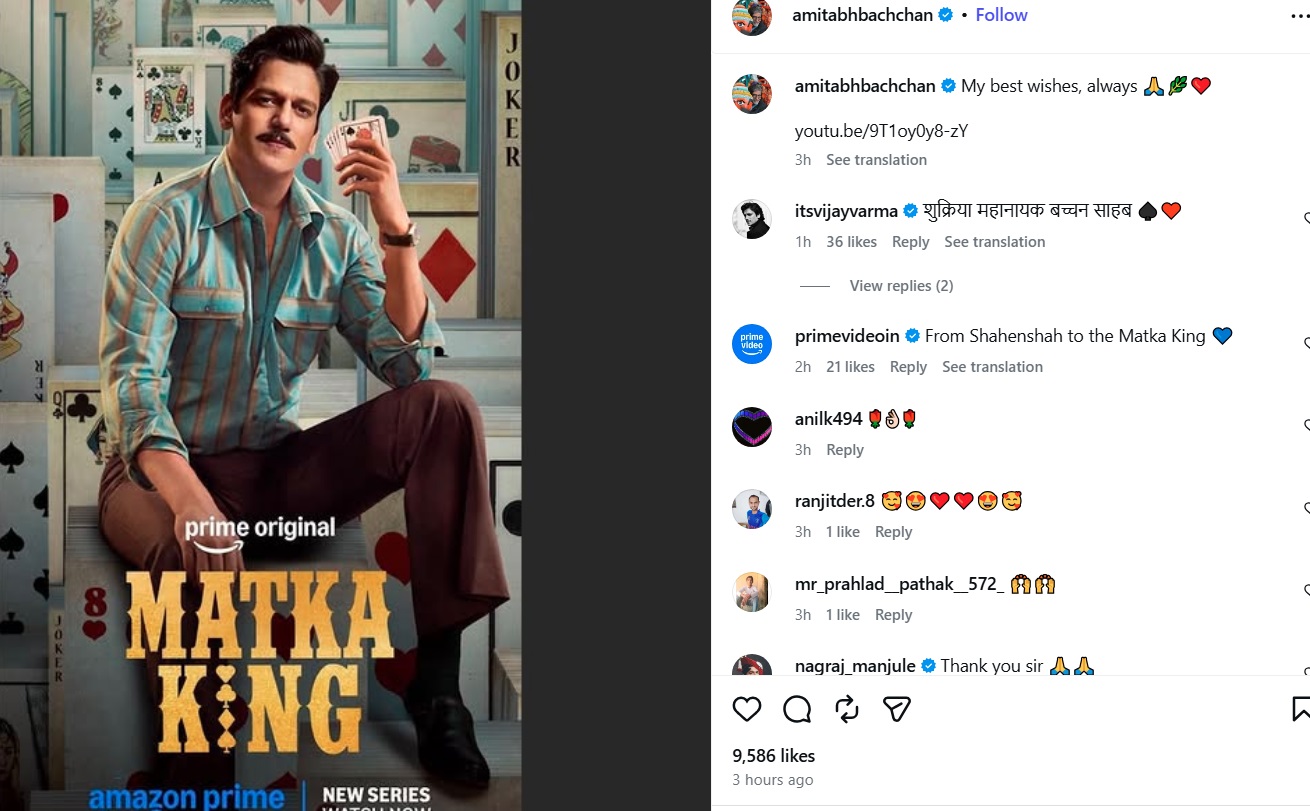The width and height of the screenshot is (1310, 811).
Task: View the 9,586 likes list
Action: 773,756
